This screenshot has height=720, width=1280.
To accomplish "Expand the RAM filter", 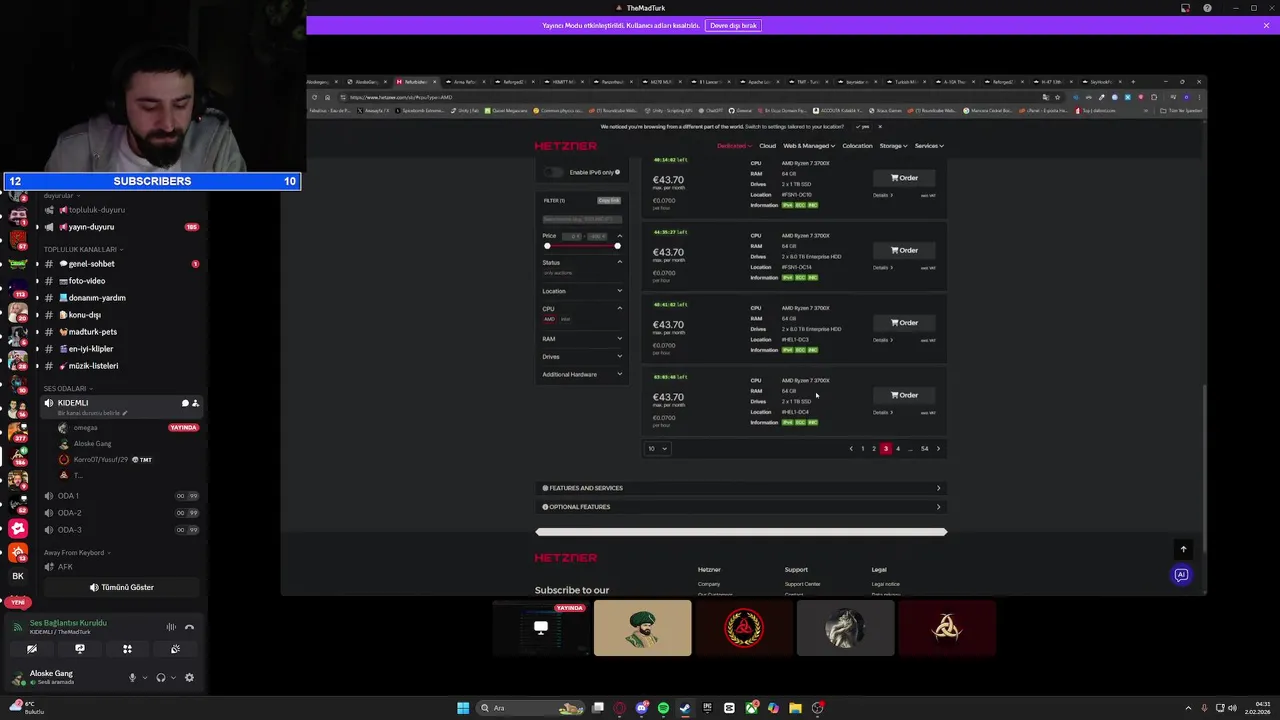I will 582,339.
